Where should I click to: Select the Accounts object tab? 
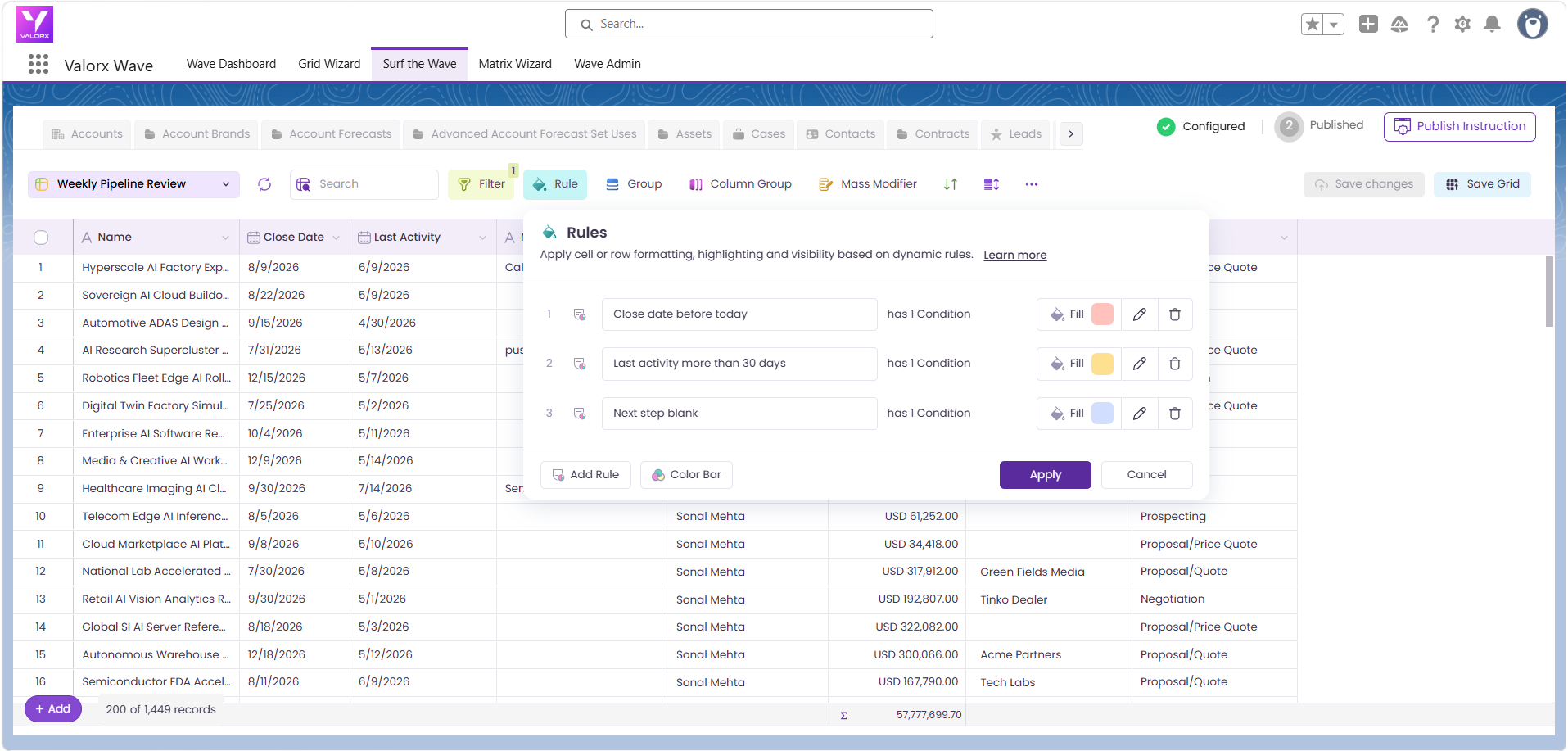pyautogui.click(x=87, y=134)
